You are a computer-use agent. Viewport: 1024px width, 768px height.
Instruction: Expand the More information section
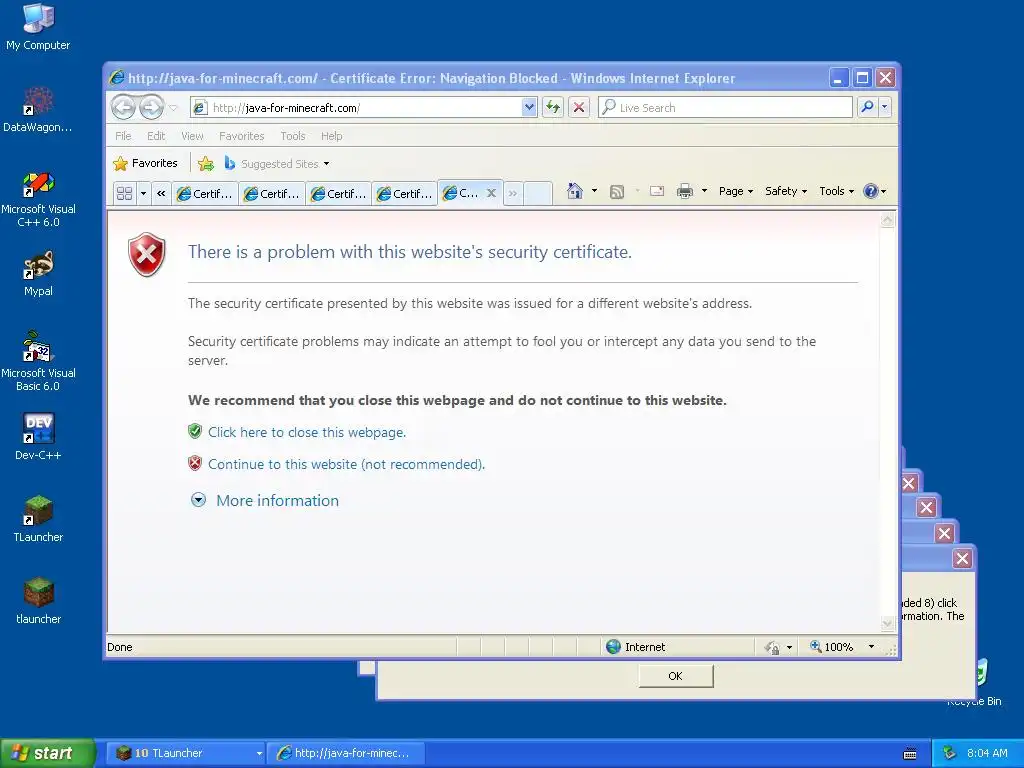[265, 500]
